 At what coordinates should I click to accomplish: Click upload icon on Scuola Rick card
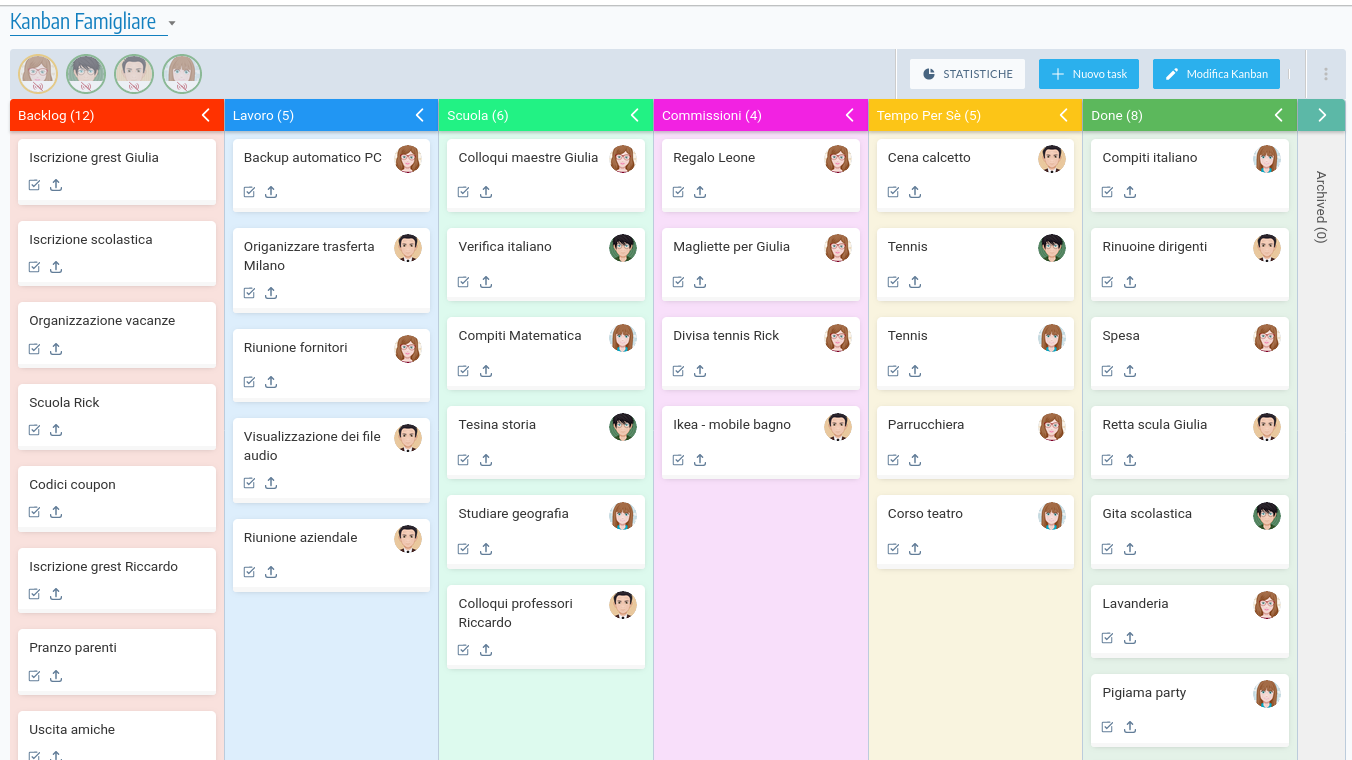56,430
